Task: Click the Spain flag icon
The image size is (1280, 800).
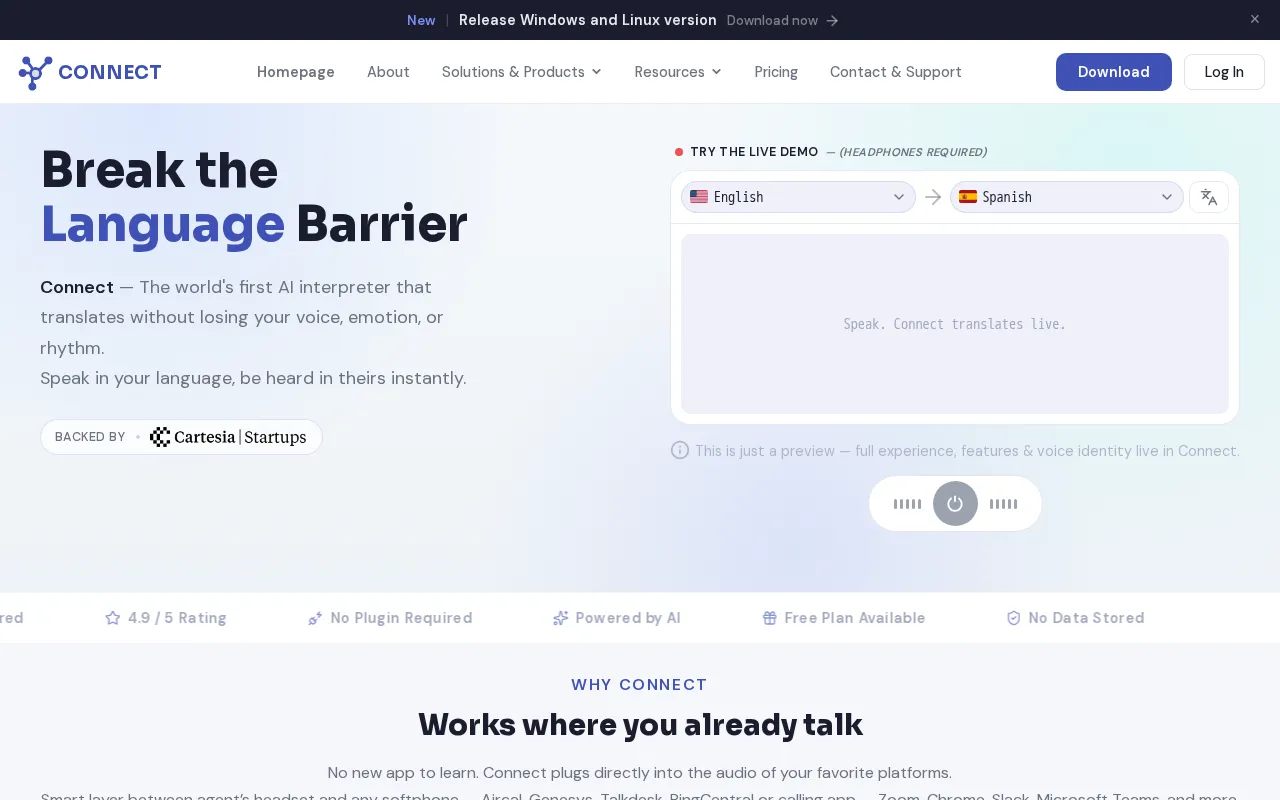Action: pos(968,197)
